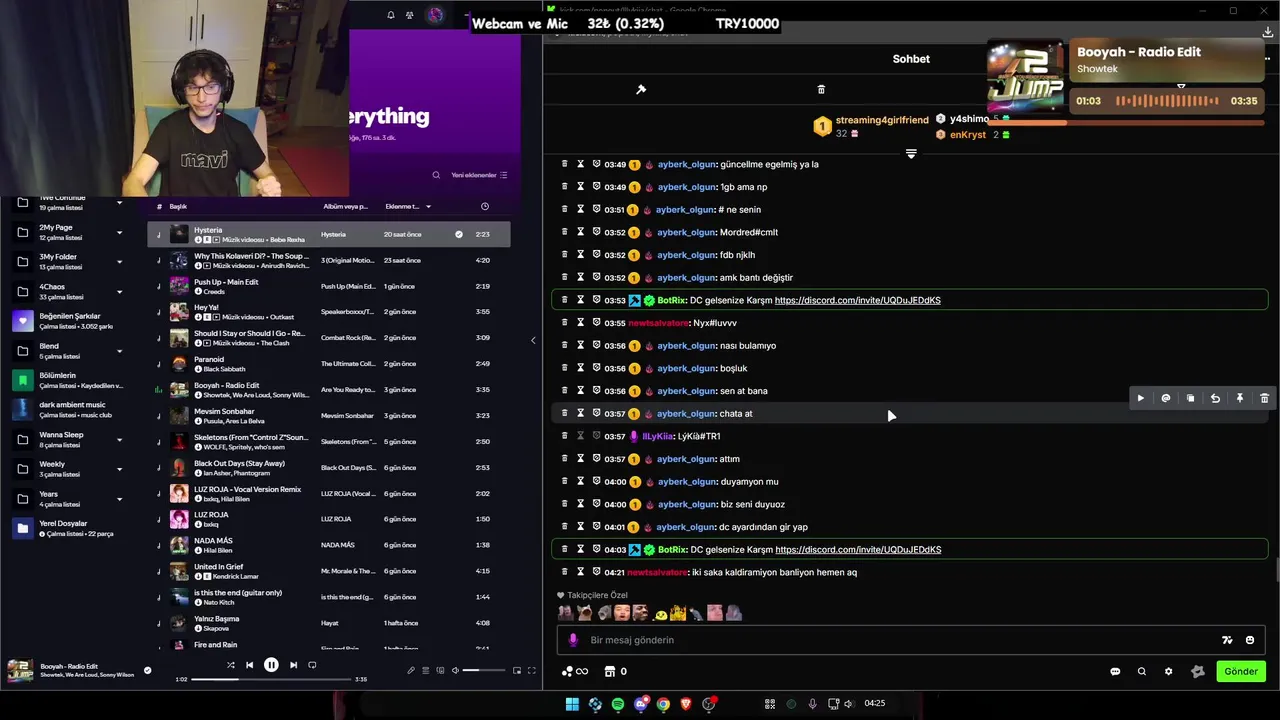Reply arrow in hovered message toolbar
Image resolution: width=1280 pixels, height=720 pixels.
1215,398
